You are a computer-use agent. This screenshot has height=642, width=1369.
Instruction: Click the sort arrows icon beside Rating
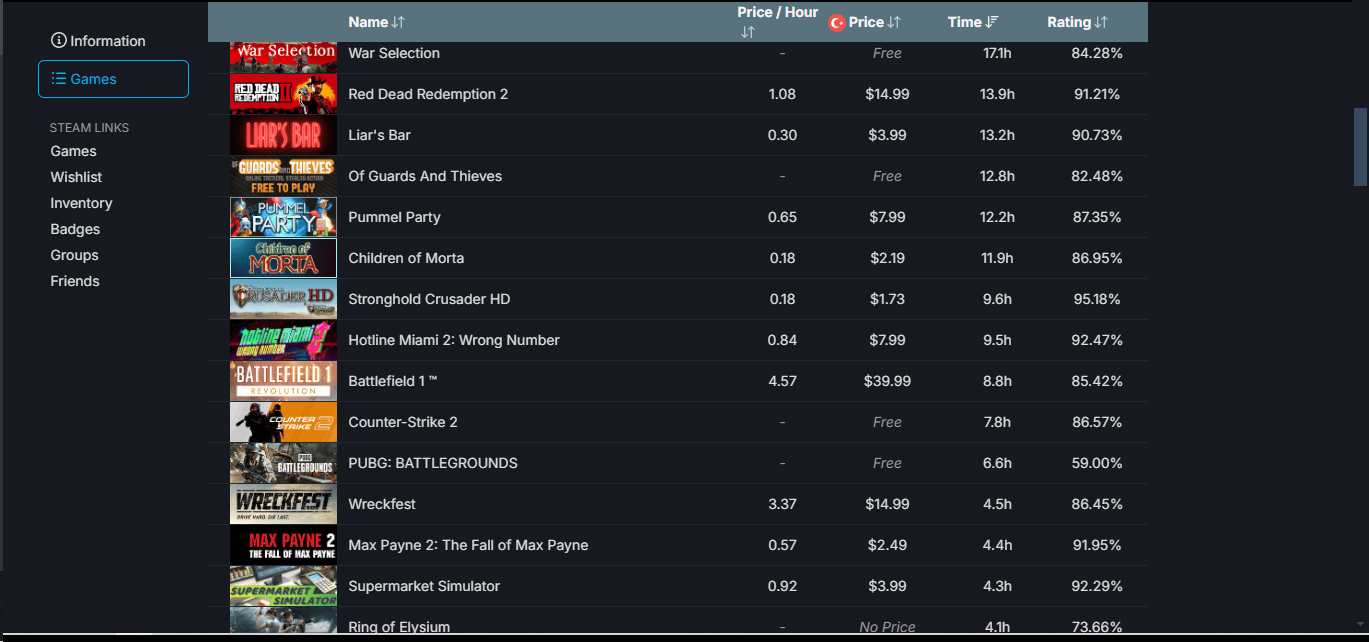pos(1101,22)
